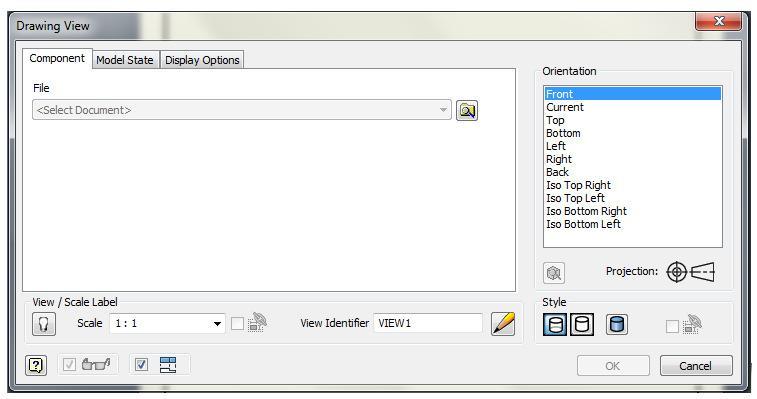Click the OK button
The width and height of the screenshot is (757, 399).
(613, 366)
